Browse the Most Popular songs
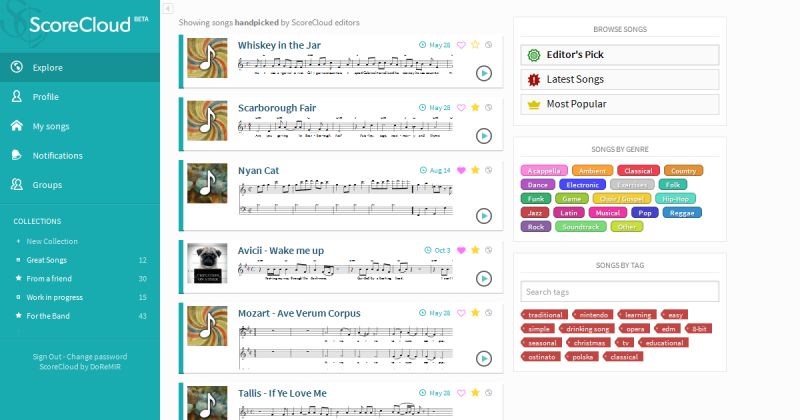 tap(620, 104)
